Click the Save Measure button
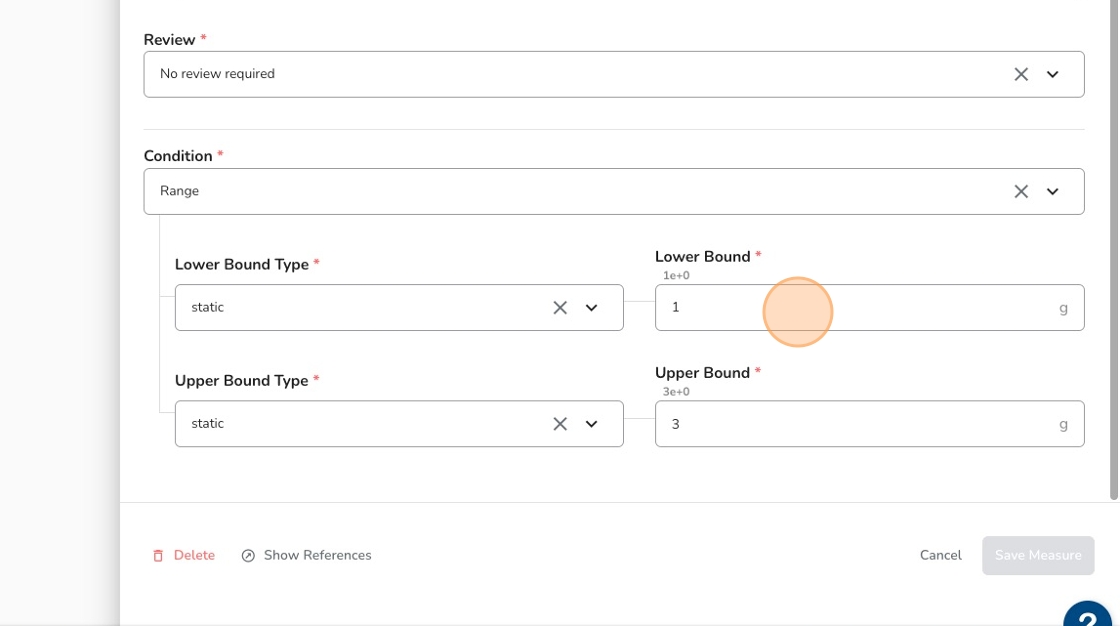Screen dimensions: 1120x626 pos(1037,555)
